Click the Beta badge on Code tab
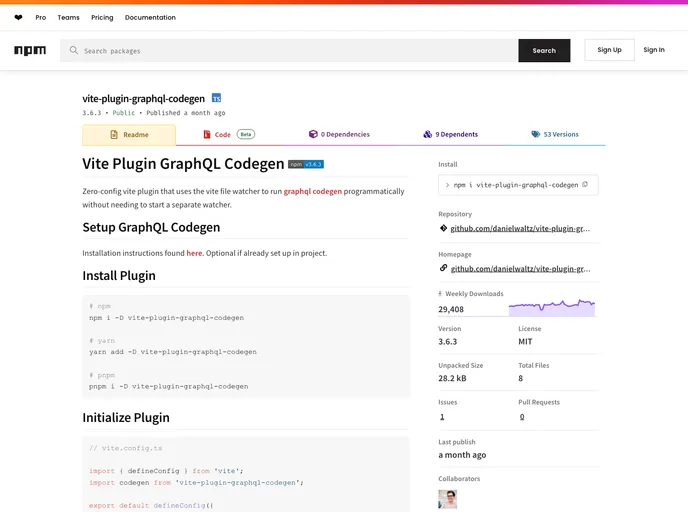This screenshot has width=688, height=512. pos(246,134)
